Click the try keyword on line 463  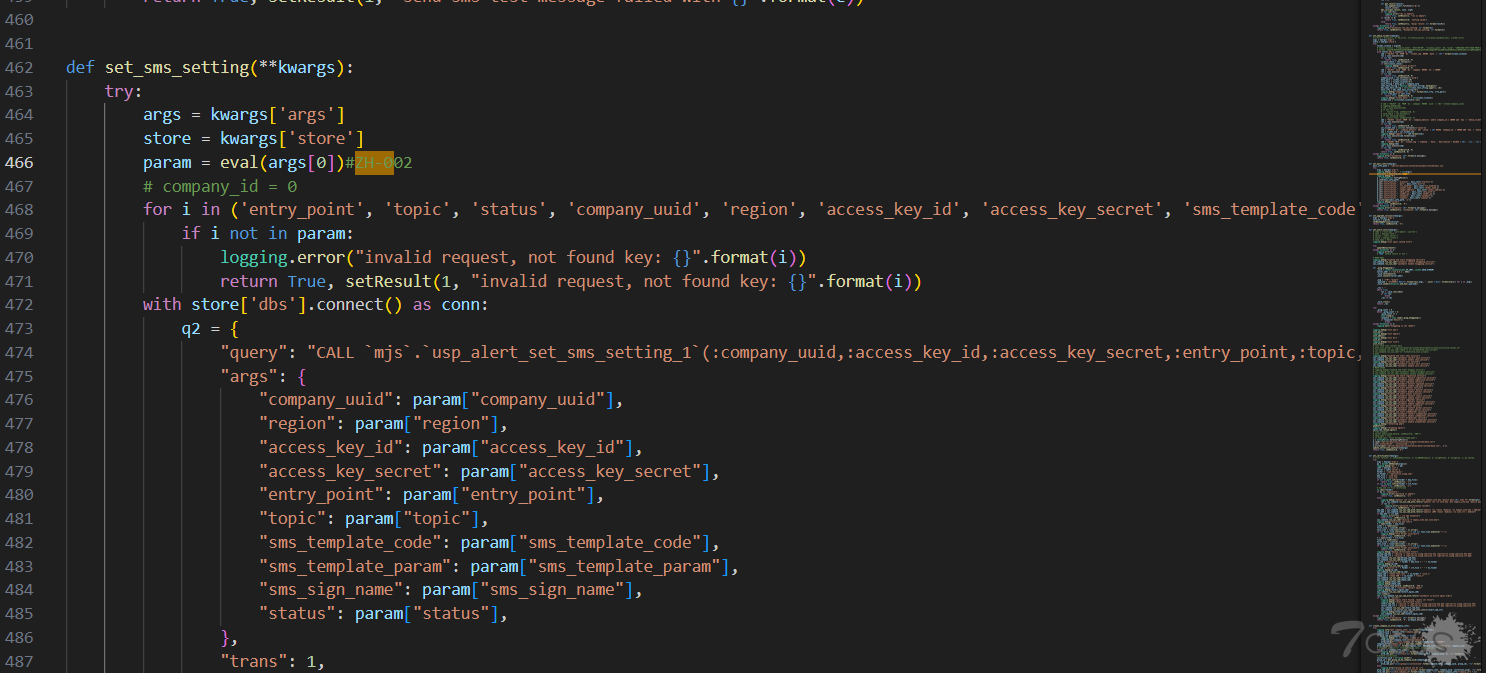(120, 91)
